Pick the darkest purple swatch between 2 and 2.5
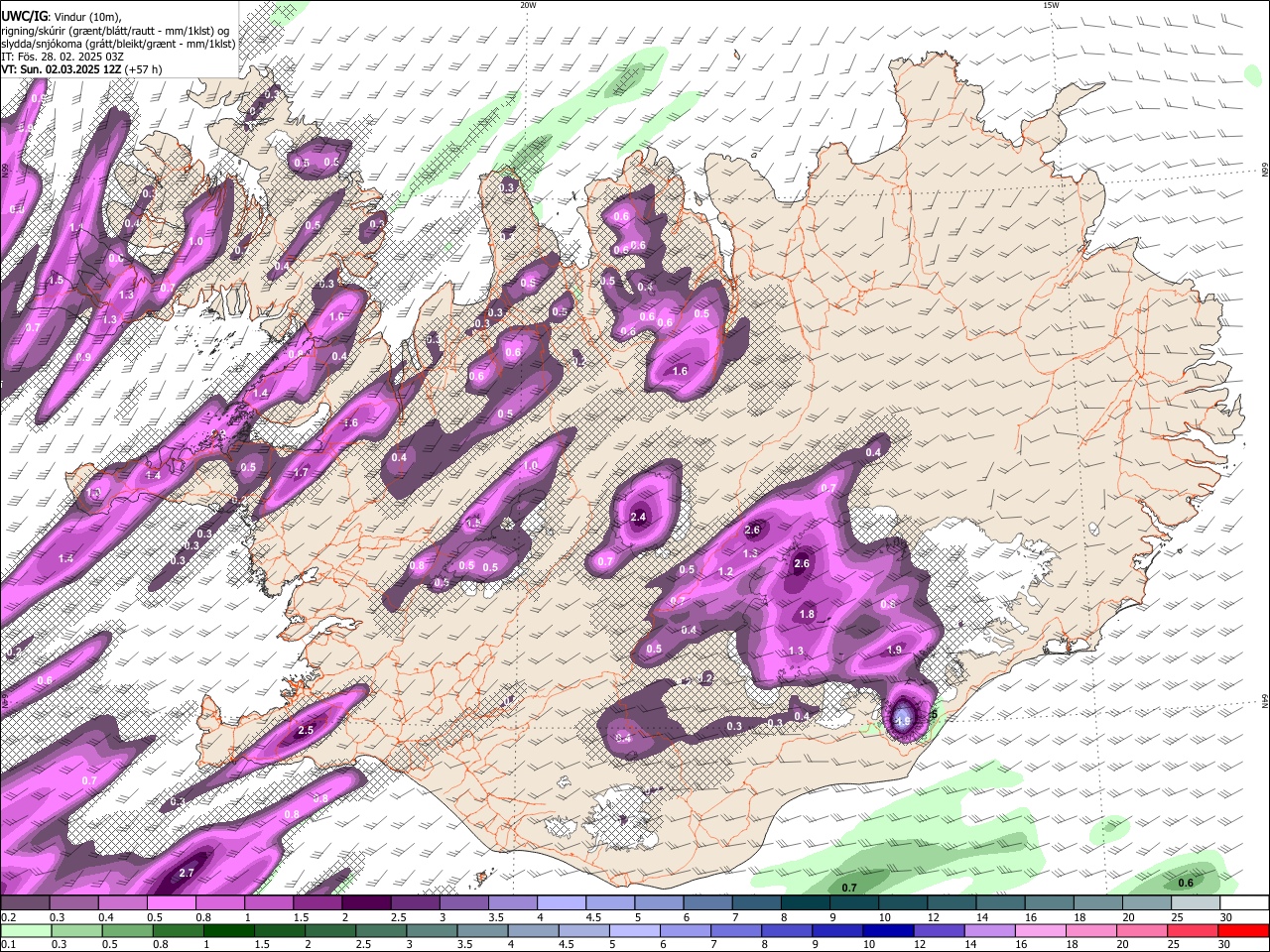 tap(365, 903)
